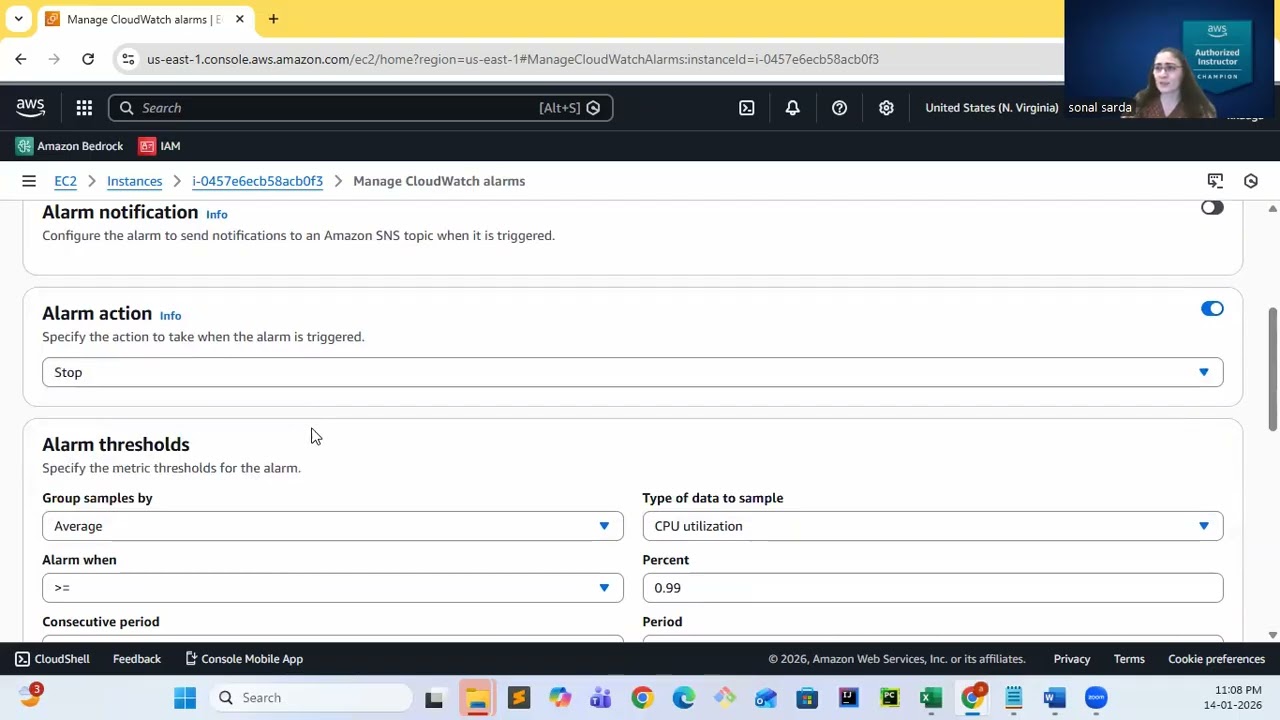This screenshot has height=720, width=1280.
Task: Click the browser reload button
Action: 88,59
